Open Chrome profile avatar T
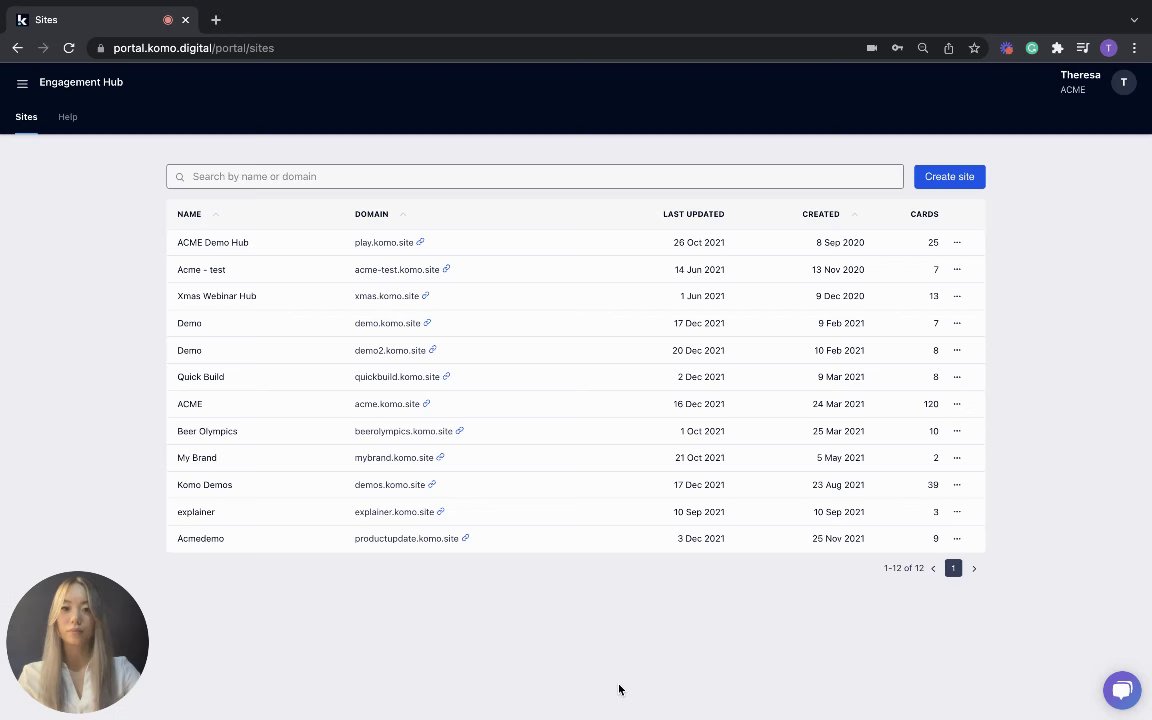This screenshot has height=720, width=1152. [1109, 48]
